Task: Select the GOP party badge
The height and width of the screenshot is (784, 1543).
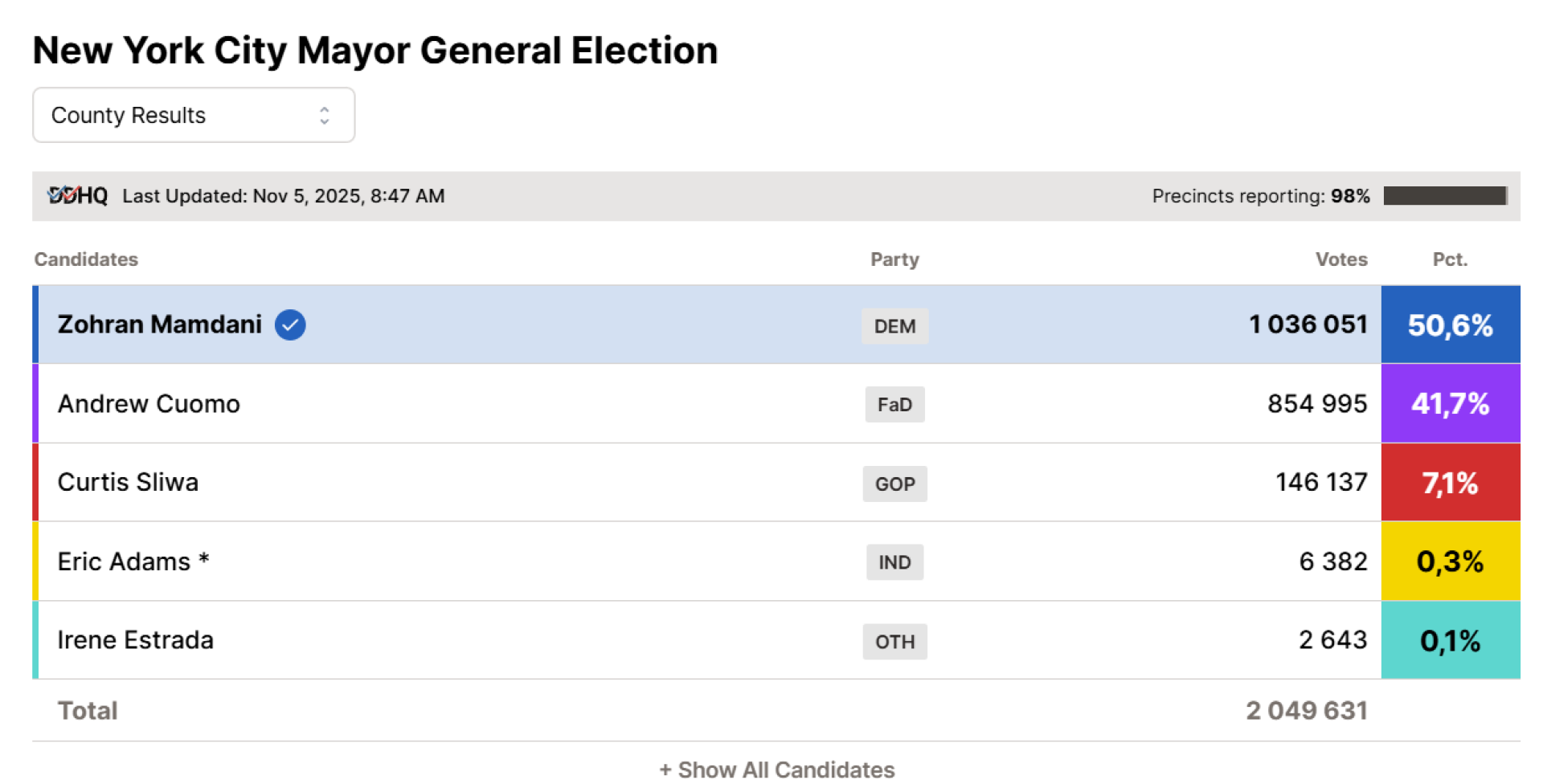Action: (x=894, y=484)
